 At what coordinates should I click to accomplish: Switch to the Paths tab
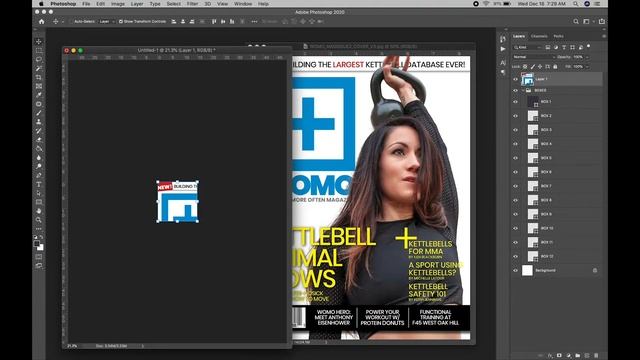(x=558, y=36)
